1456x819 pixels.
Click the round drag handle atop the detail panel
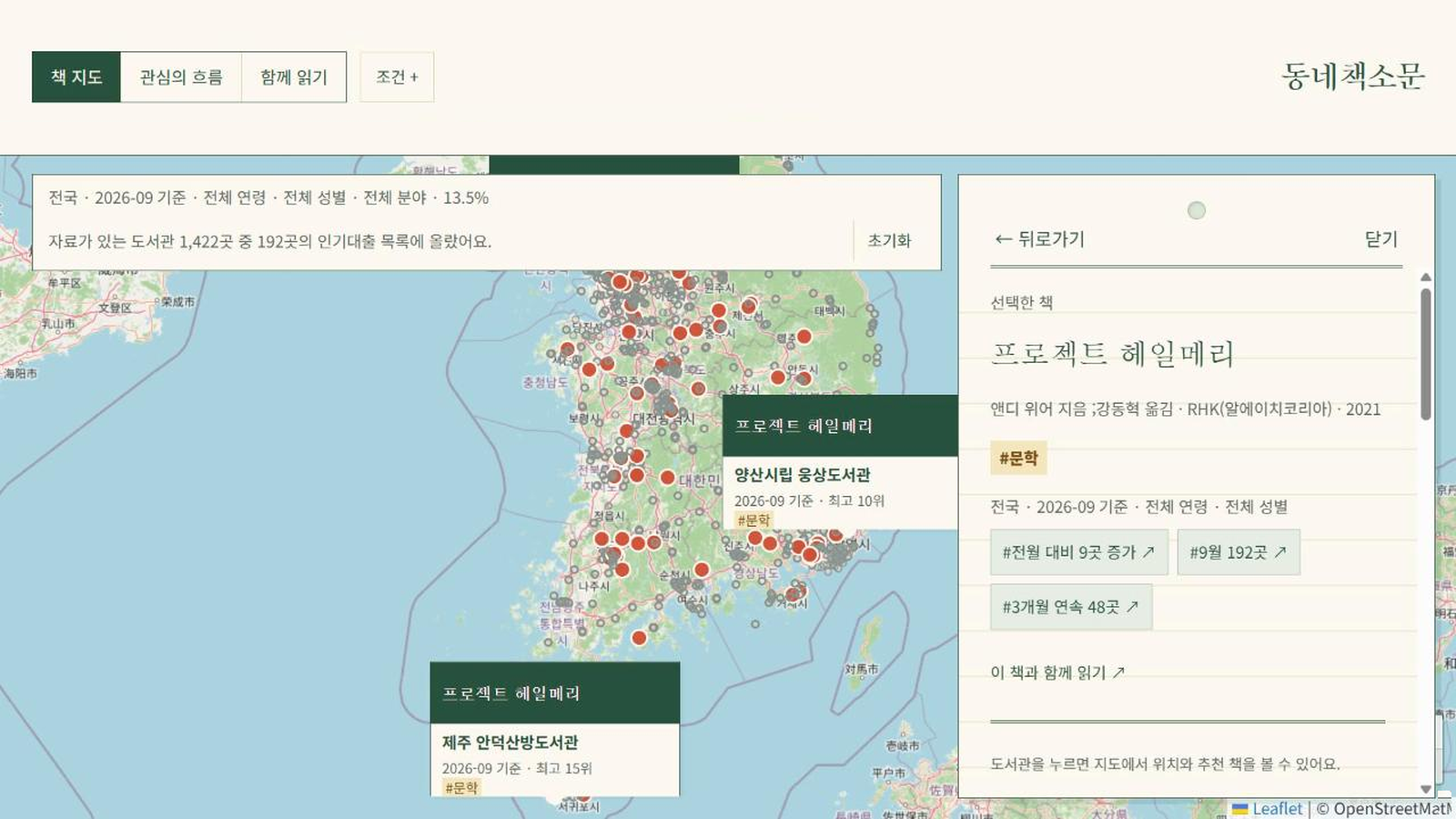pyautogui.click(x=1197, y=210)
